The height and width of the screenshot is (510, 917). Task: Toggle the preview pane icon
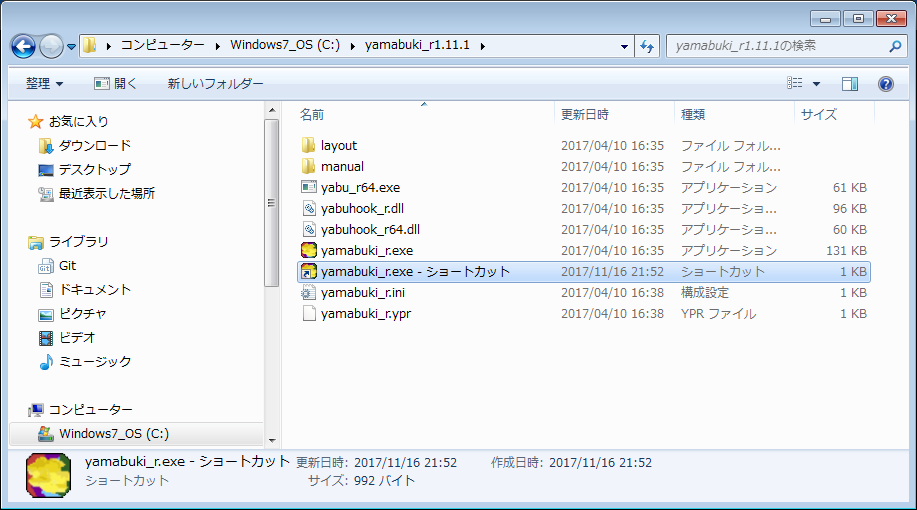point(850,84)
